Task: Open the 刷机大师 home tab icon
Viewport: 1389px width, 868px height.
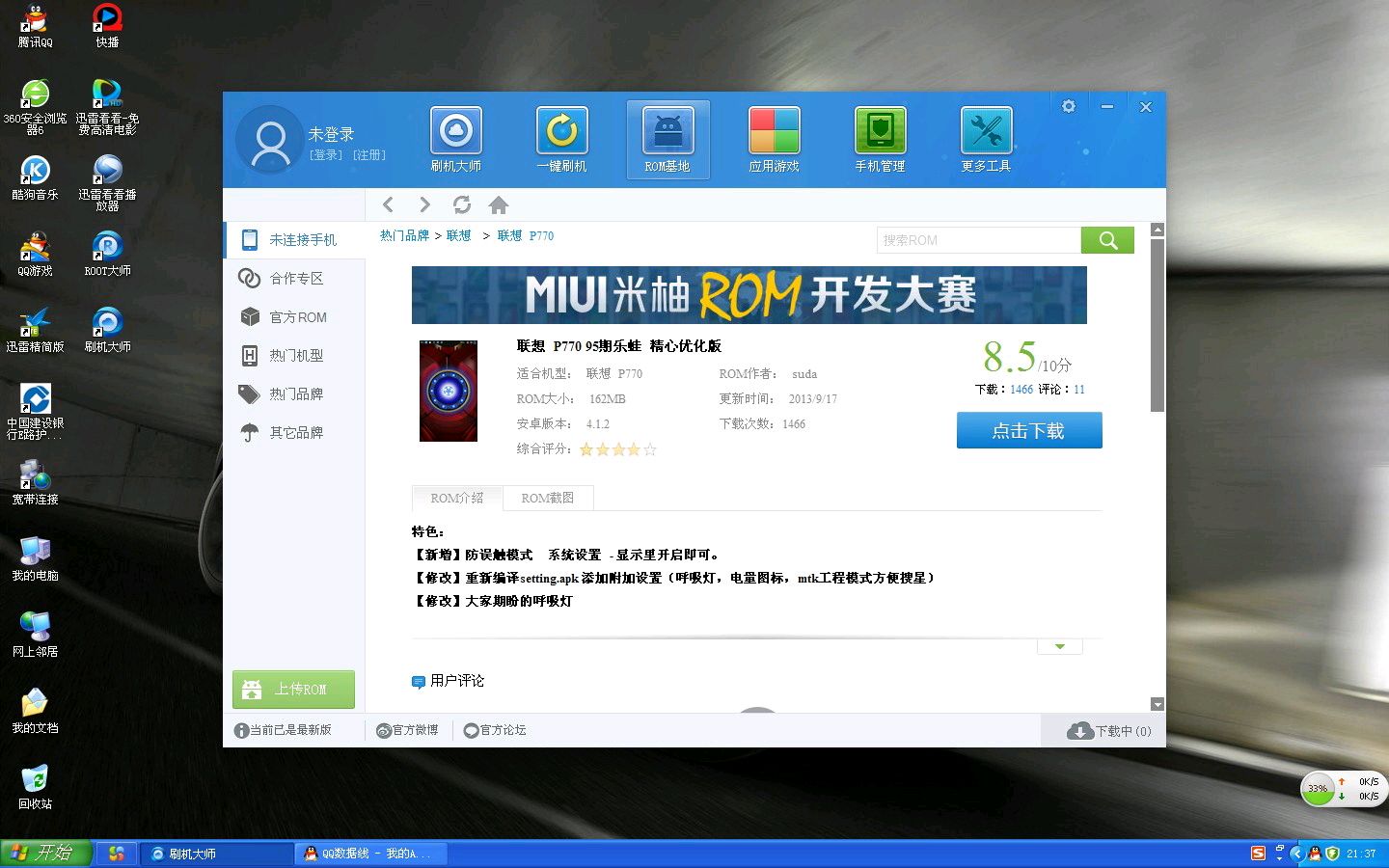Action: [456, 140]
